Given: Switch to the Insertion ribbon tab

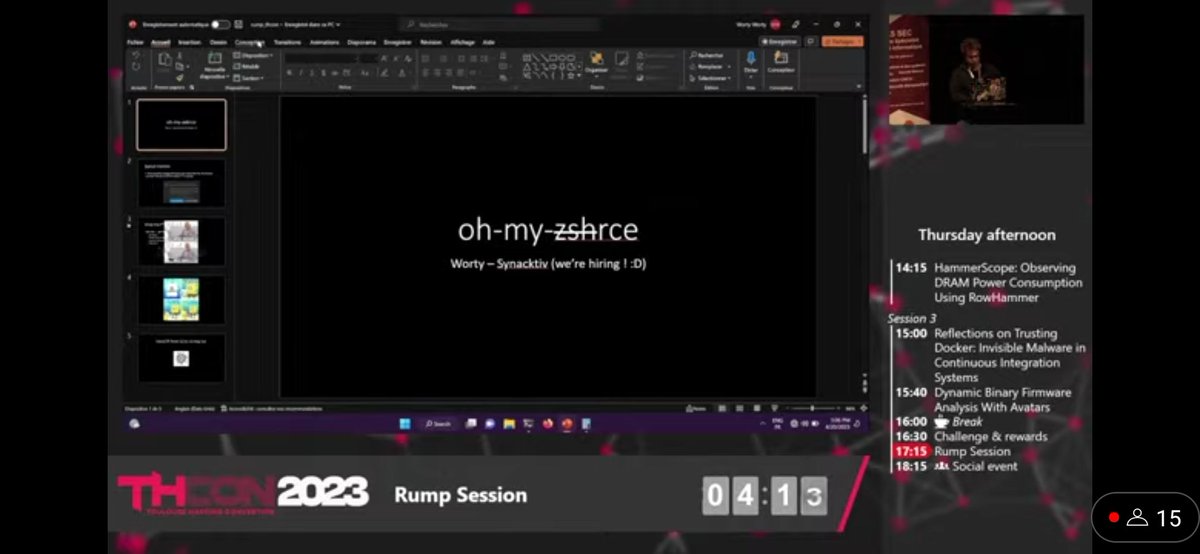Looking at the screenshot, I should pyautogui.click(x=189, y=42).
